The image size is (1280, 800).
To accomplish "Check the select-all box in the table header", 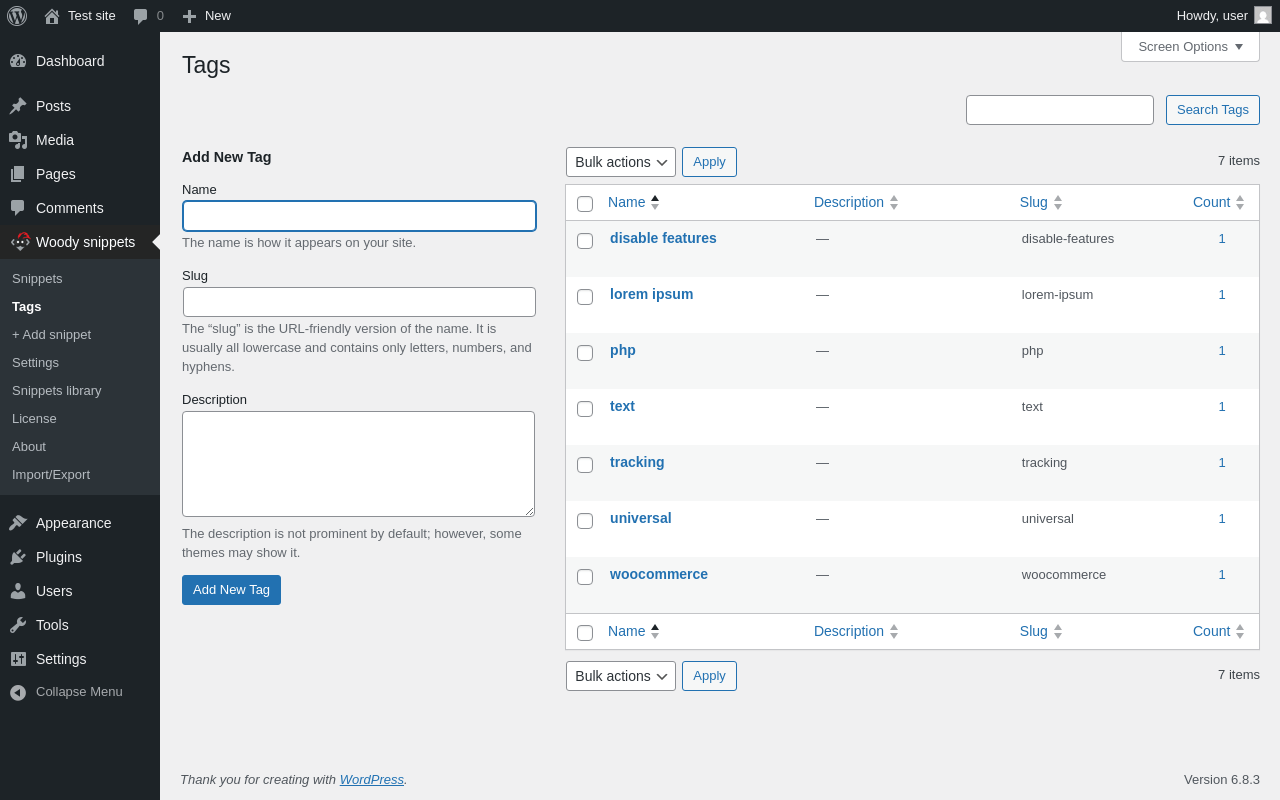I will [585, 204].
